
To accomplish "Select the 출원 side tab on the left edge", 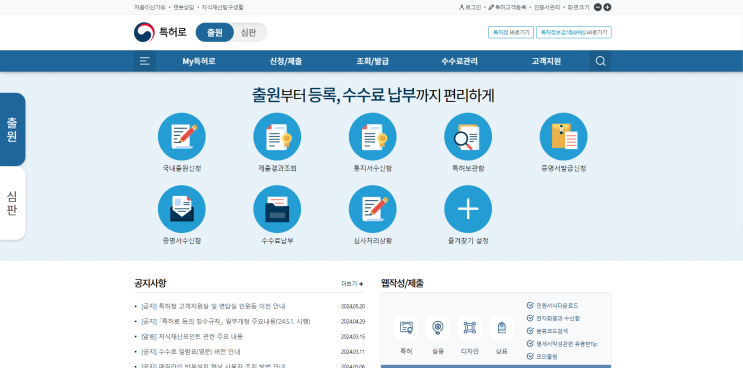I will (x=12, y=129).
